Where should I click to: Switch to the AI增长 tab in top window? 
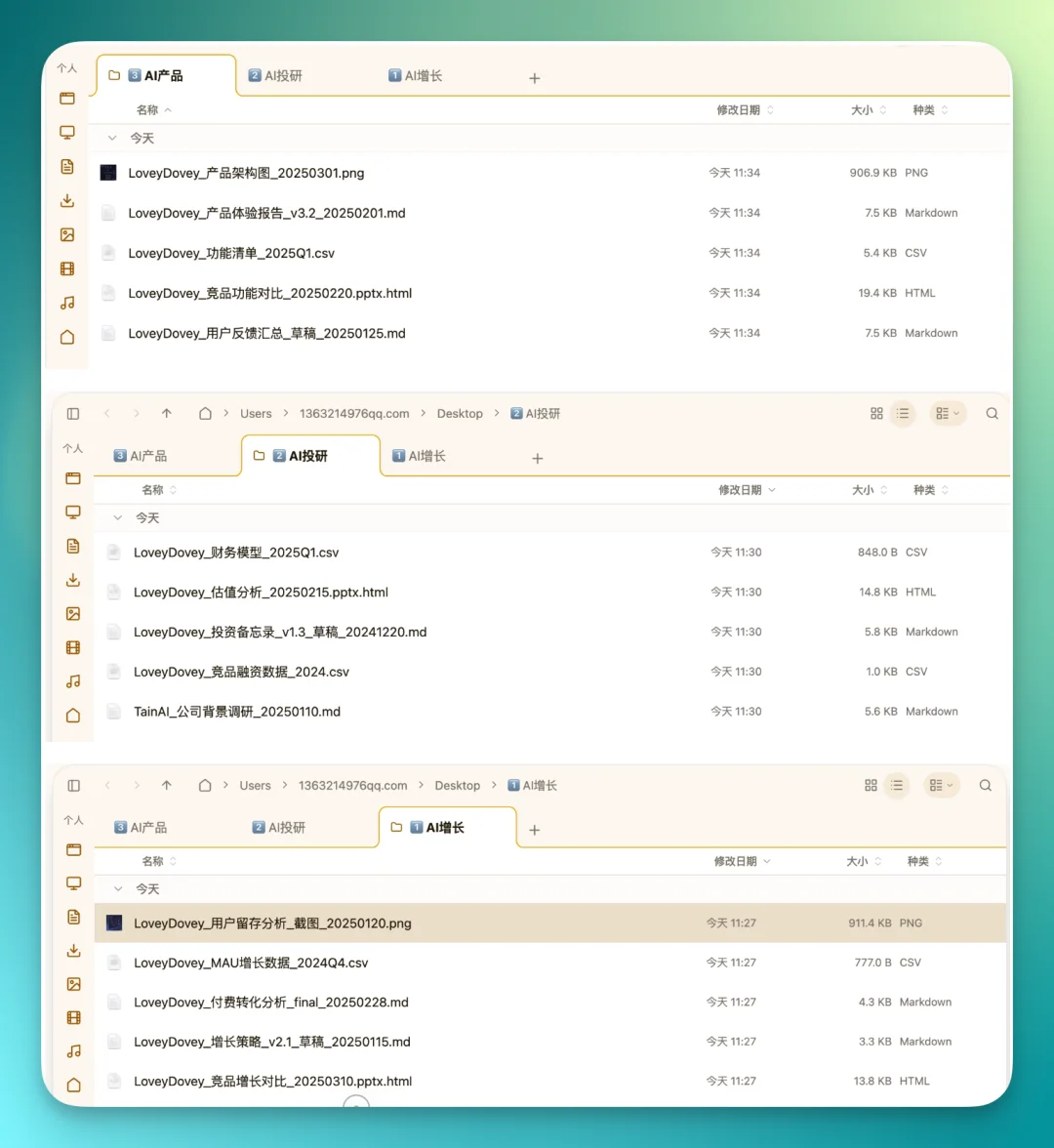tap(415, 74)
